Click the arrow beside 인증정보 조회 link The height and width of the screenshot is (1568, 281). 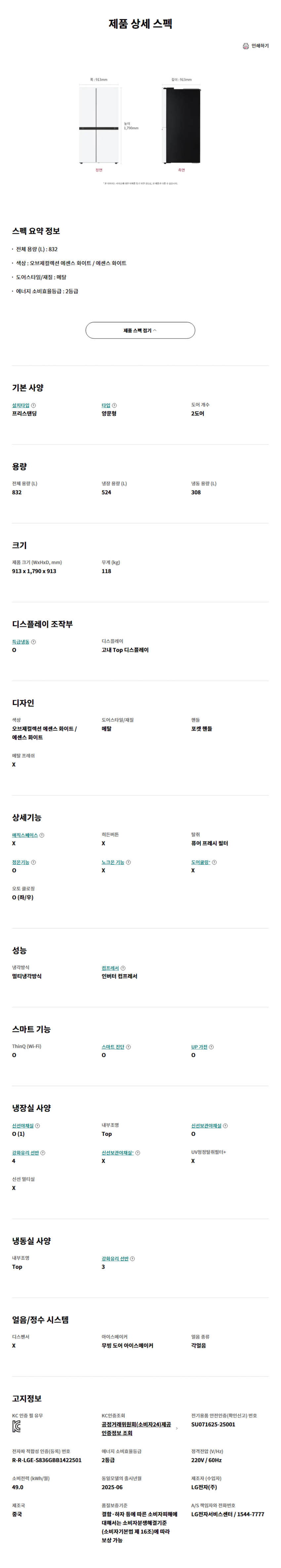point(177,1428)
